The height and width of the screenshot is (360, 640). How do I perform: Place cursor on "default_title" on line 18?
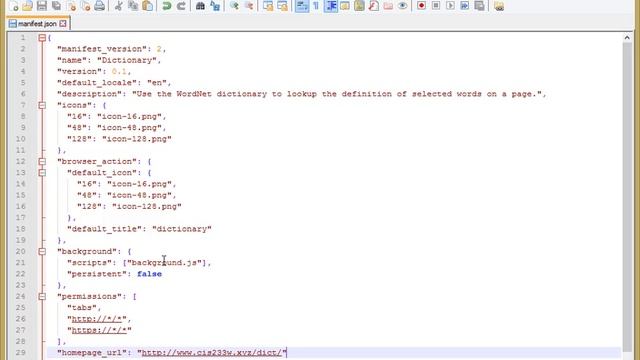[x=104, y=229]
